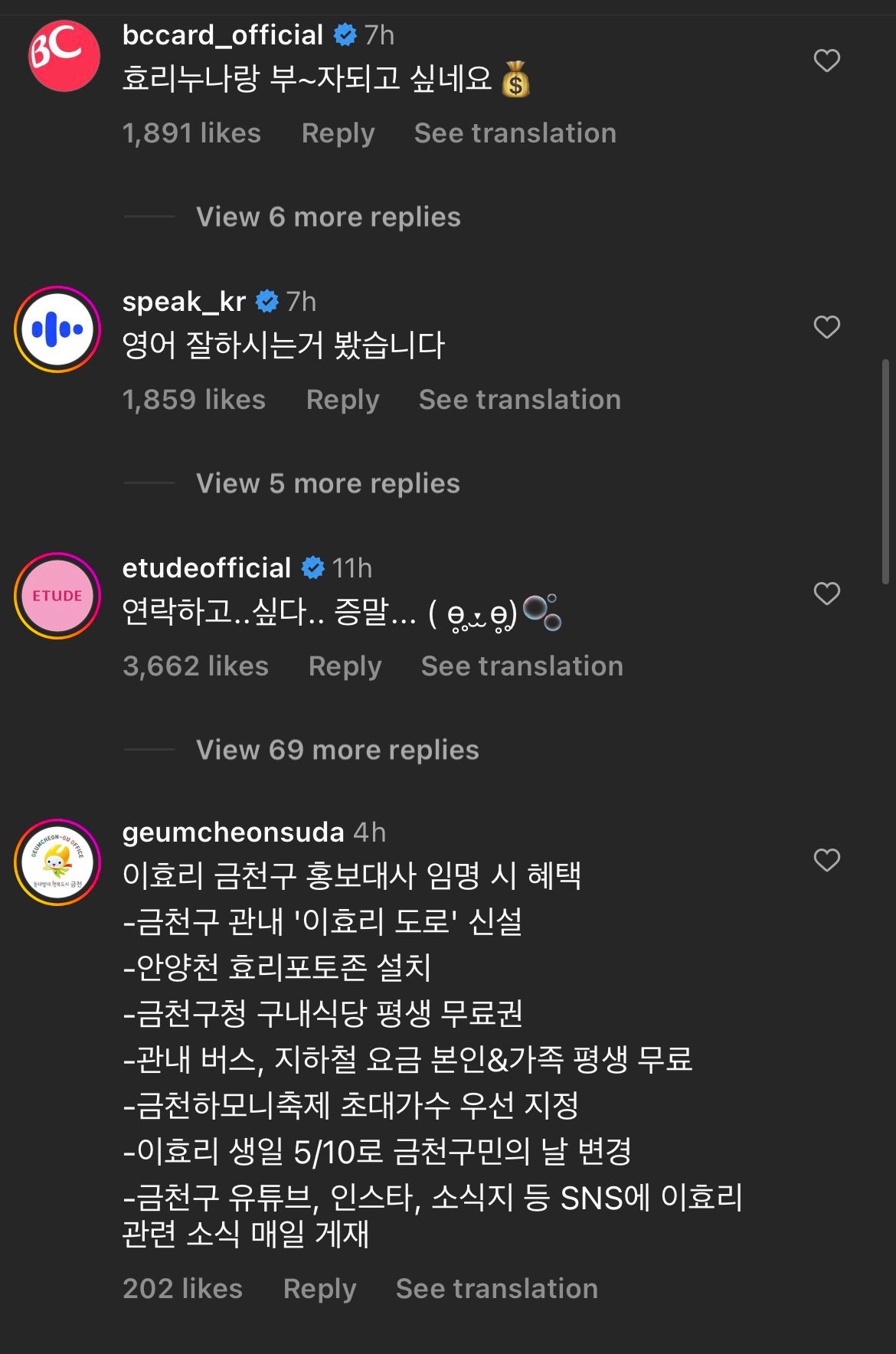View the 3,662 likes on etudeofficial's comment
The height and width of the screenshot is (1354, 896).
[x=195, y=666]
